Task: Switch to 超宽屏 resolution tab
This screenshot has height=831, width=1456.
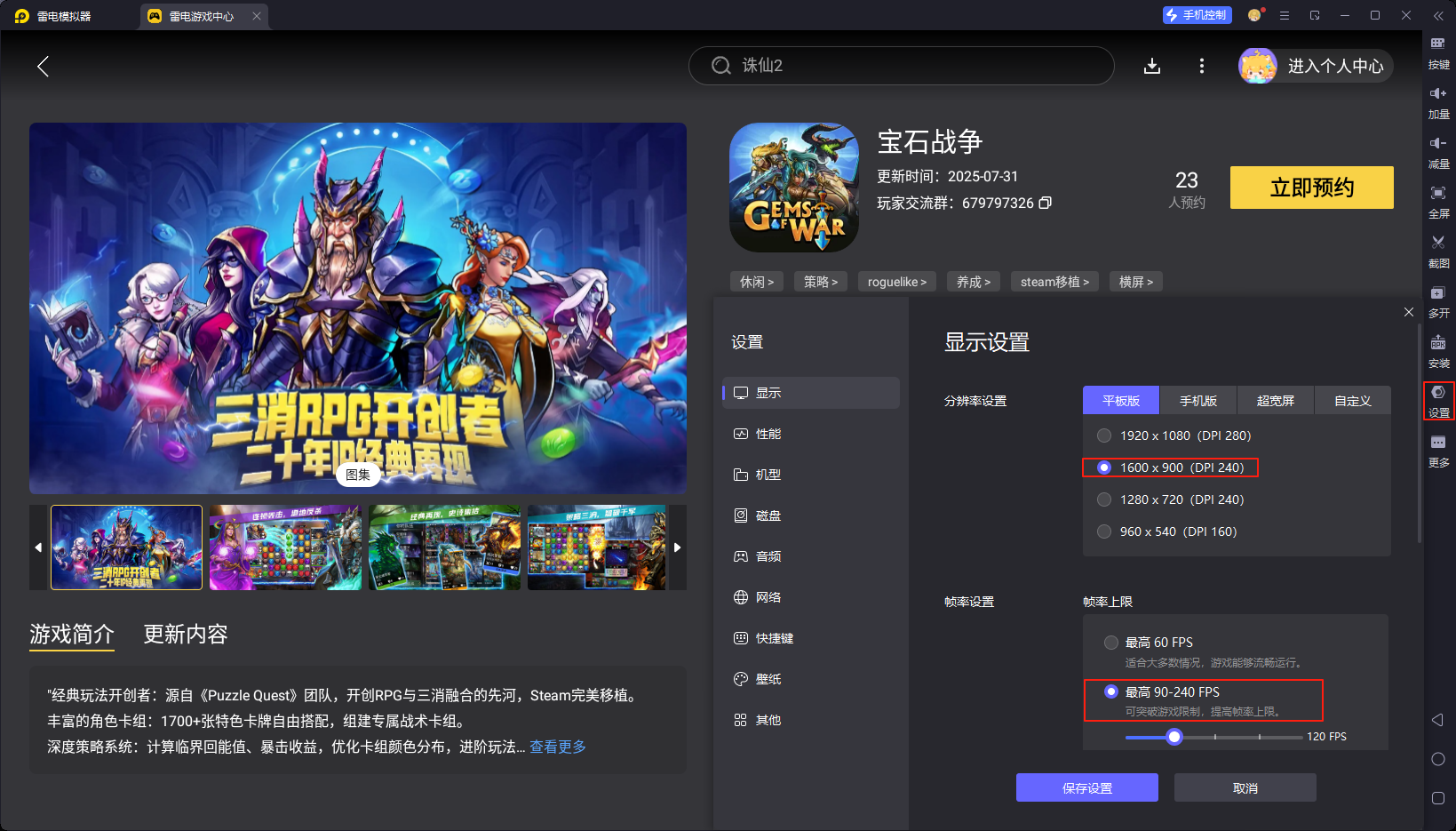Action: point(1276,401)
